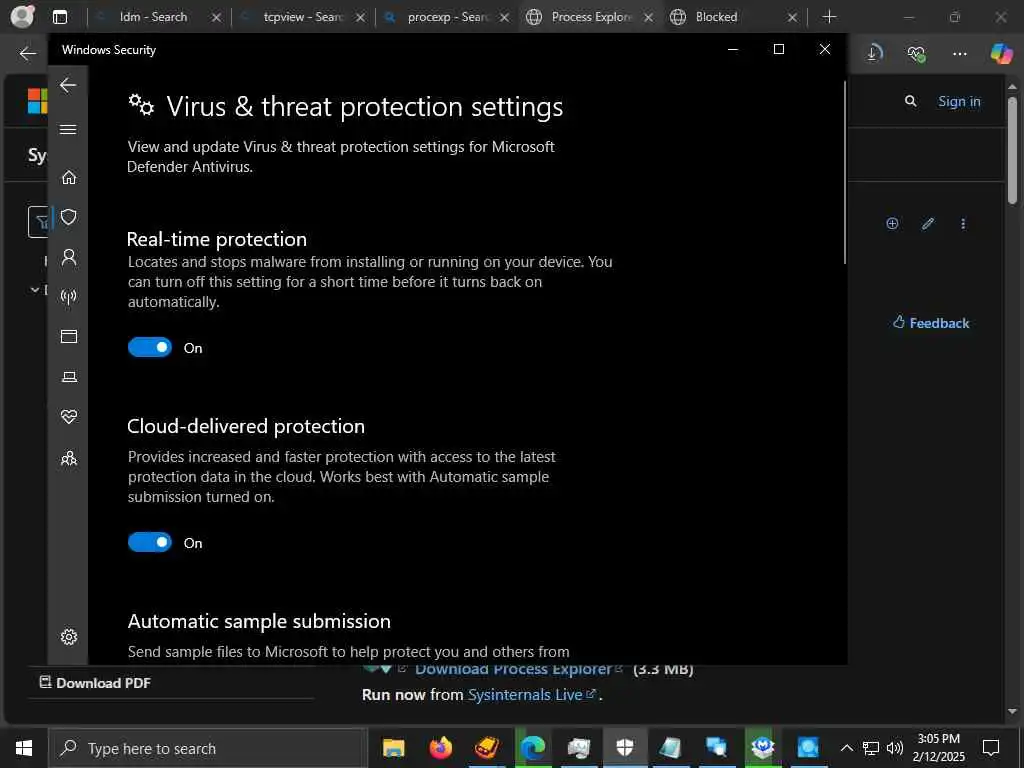The width and height of the screenshot is (1024, 768).
Task: Open Family options icon
Action: [69, 458]
